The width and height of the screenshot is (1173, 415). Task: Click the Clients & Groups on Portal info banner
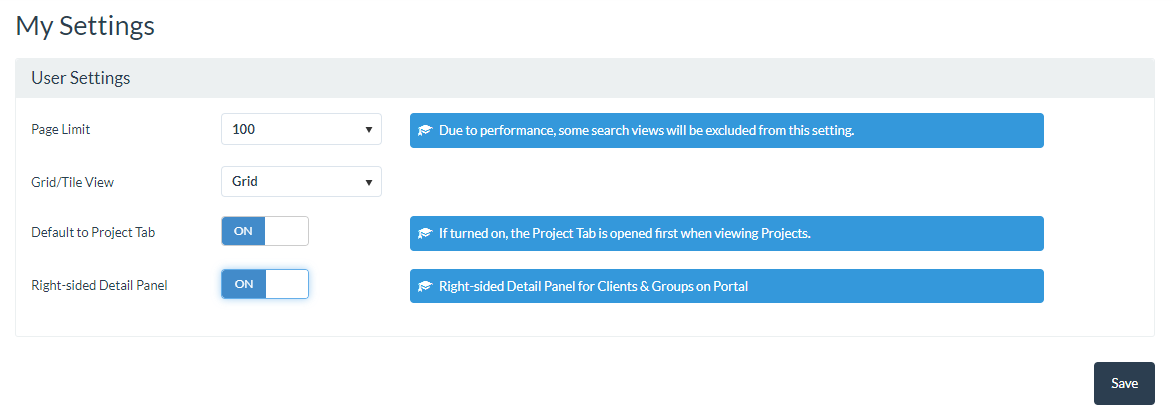pos(726,286)
